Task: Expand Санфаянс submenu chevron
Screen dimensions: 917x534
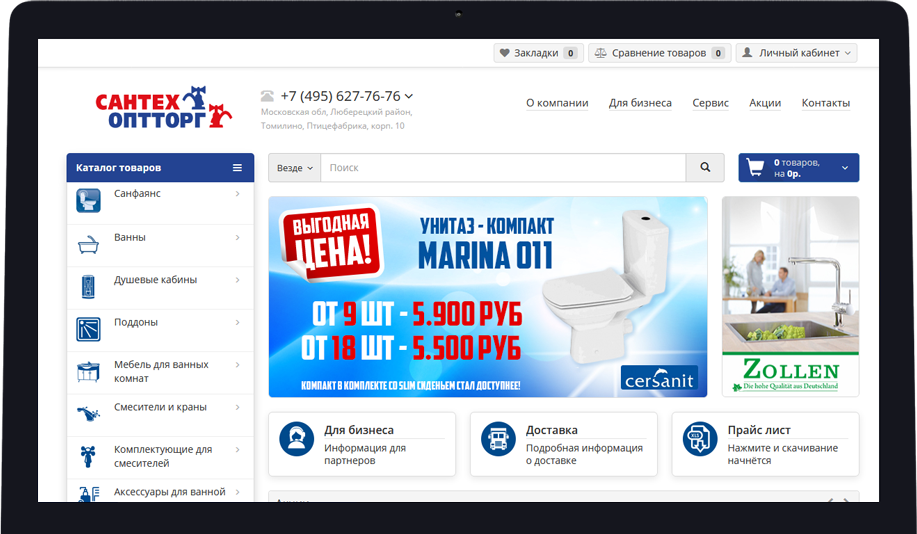Action: 237,194
